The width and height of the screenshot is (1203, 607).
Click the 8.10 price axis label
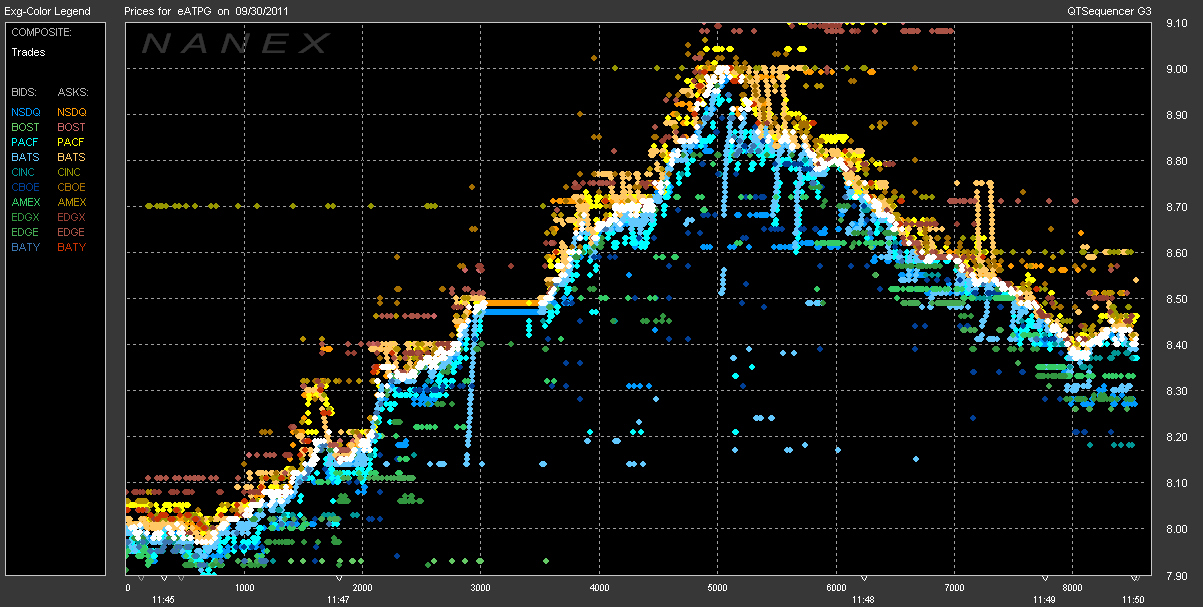(x=1176, y=483)
